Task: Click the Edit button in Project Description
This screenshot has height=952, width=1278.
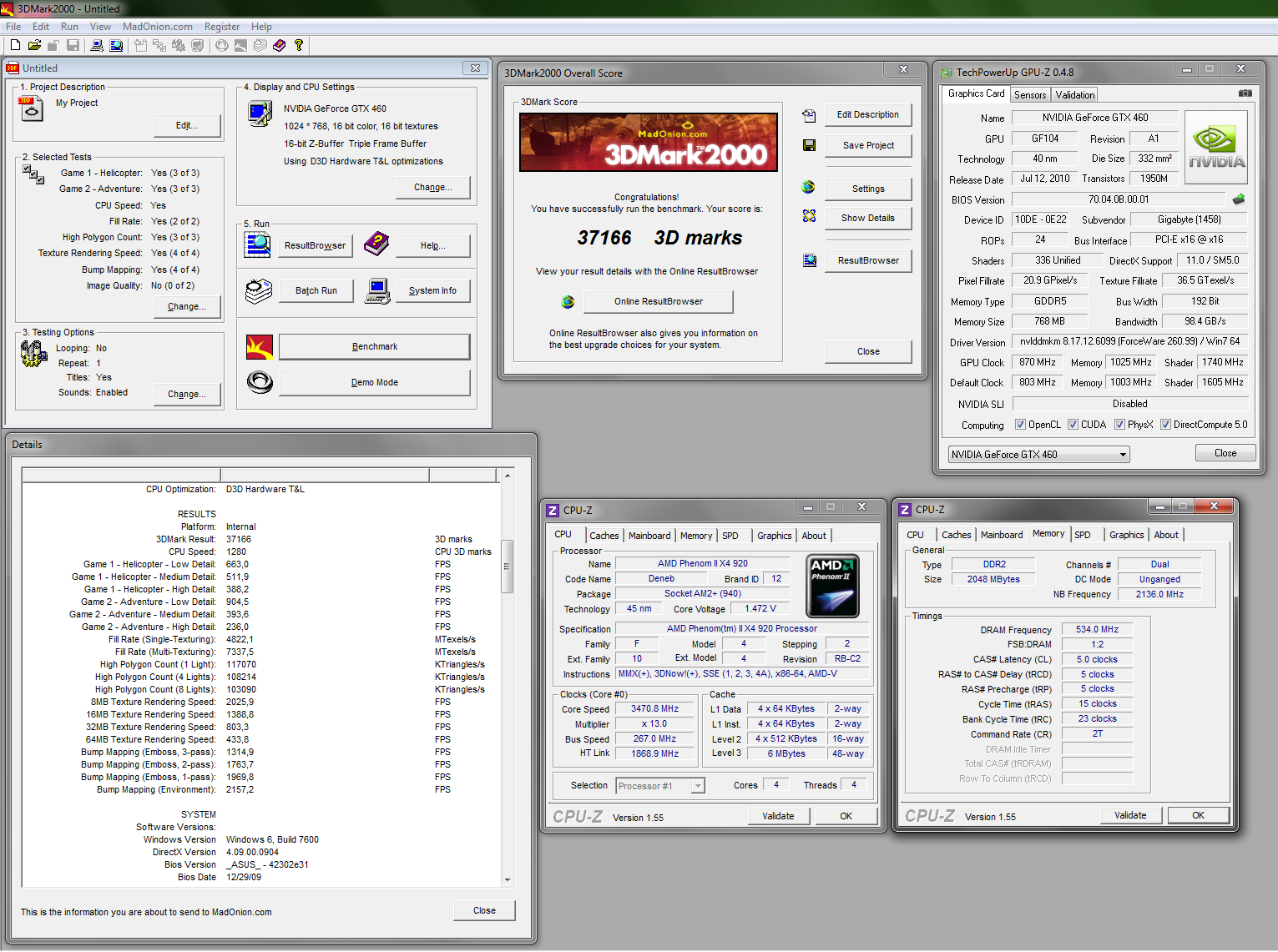Action: click(x=187, y=125)
